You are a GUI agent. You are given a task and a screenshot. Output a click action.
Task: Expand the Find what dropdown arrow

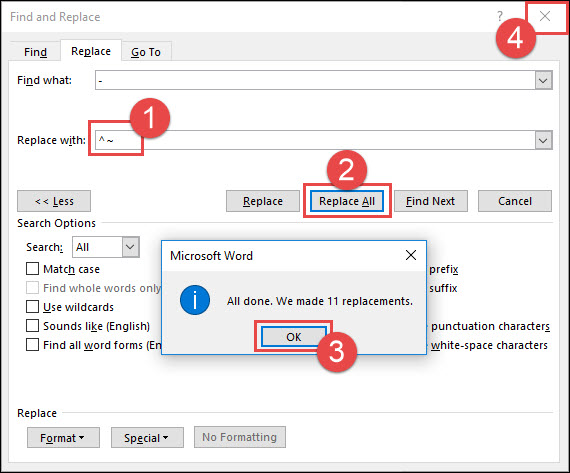[x=543, y=80]
